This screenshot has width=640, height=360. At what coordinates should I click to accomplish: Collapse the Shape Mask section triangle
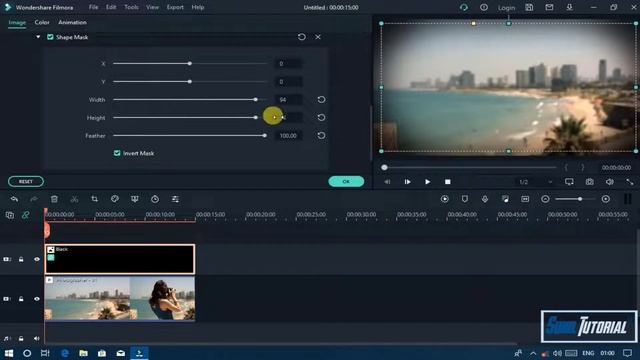click(38, 37)
